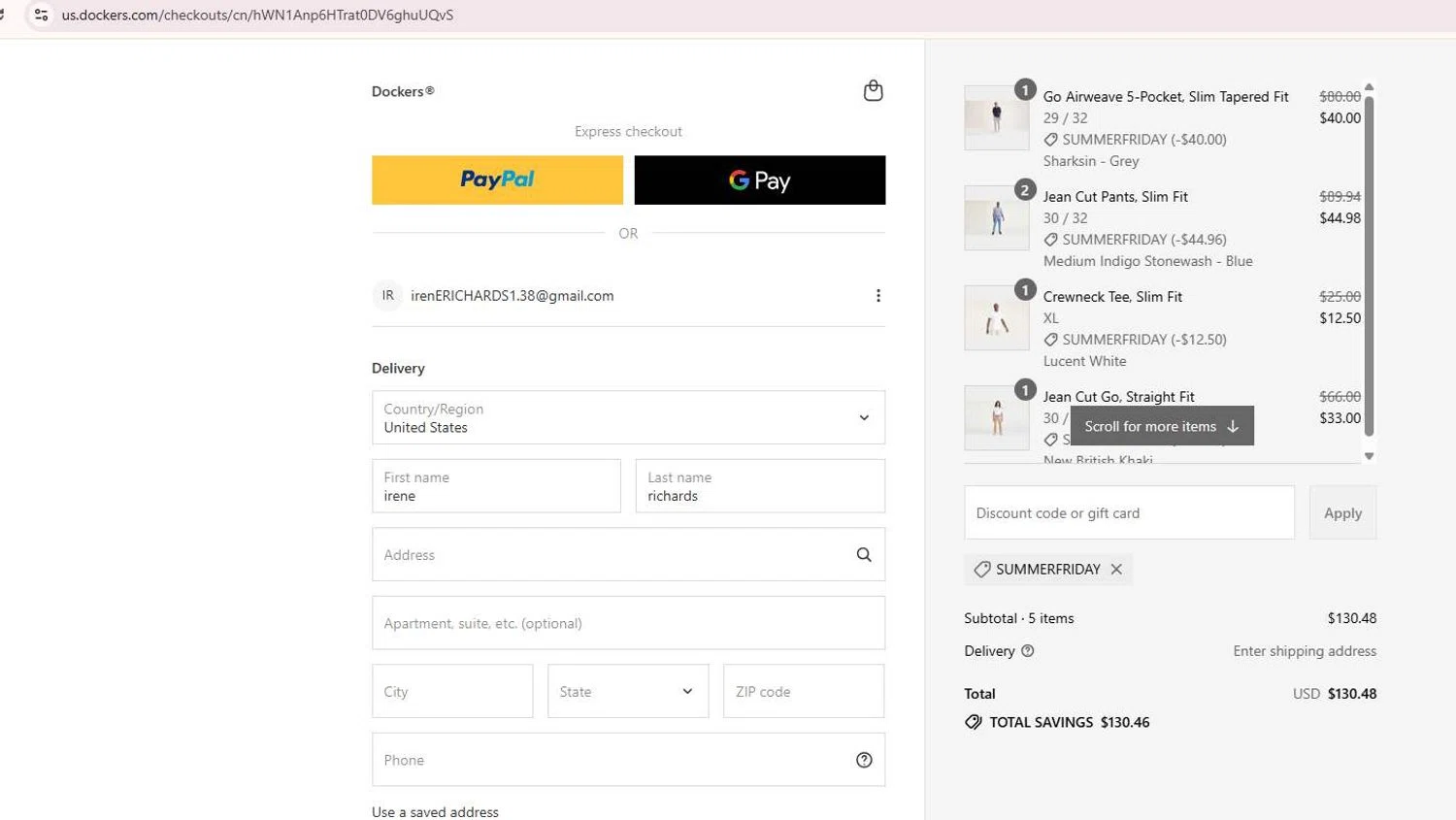Pay with PayPal express checkout
1456x820 pixels.
tap(497, 180)
